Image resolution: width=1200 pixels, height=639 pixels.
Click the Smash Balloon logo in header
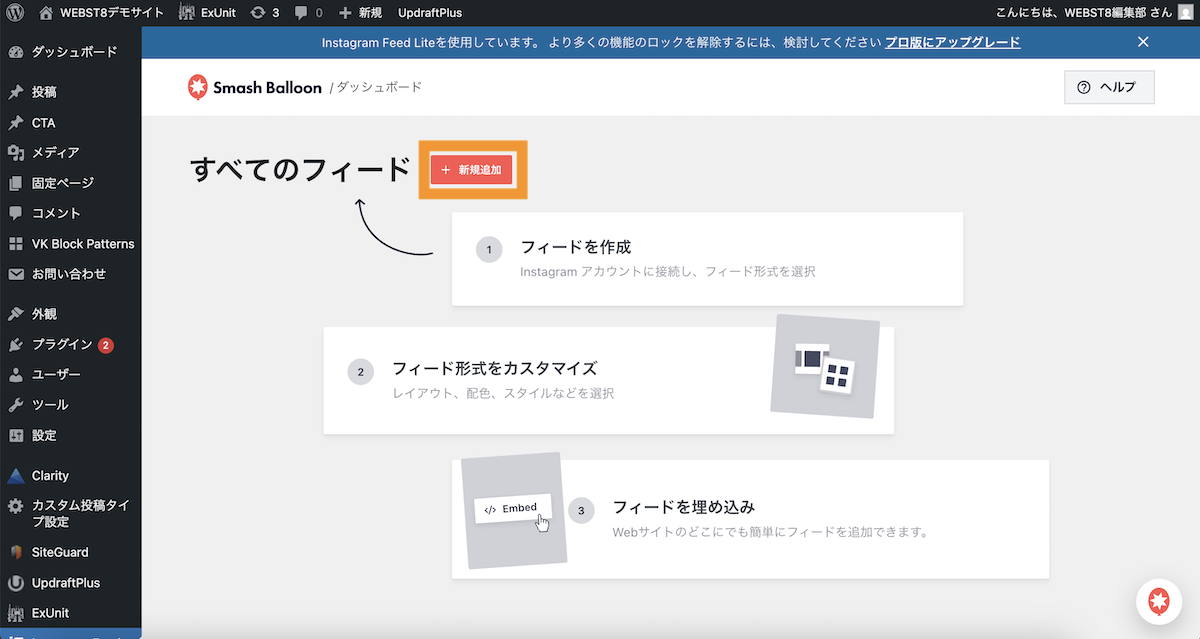(254, 87)
